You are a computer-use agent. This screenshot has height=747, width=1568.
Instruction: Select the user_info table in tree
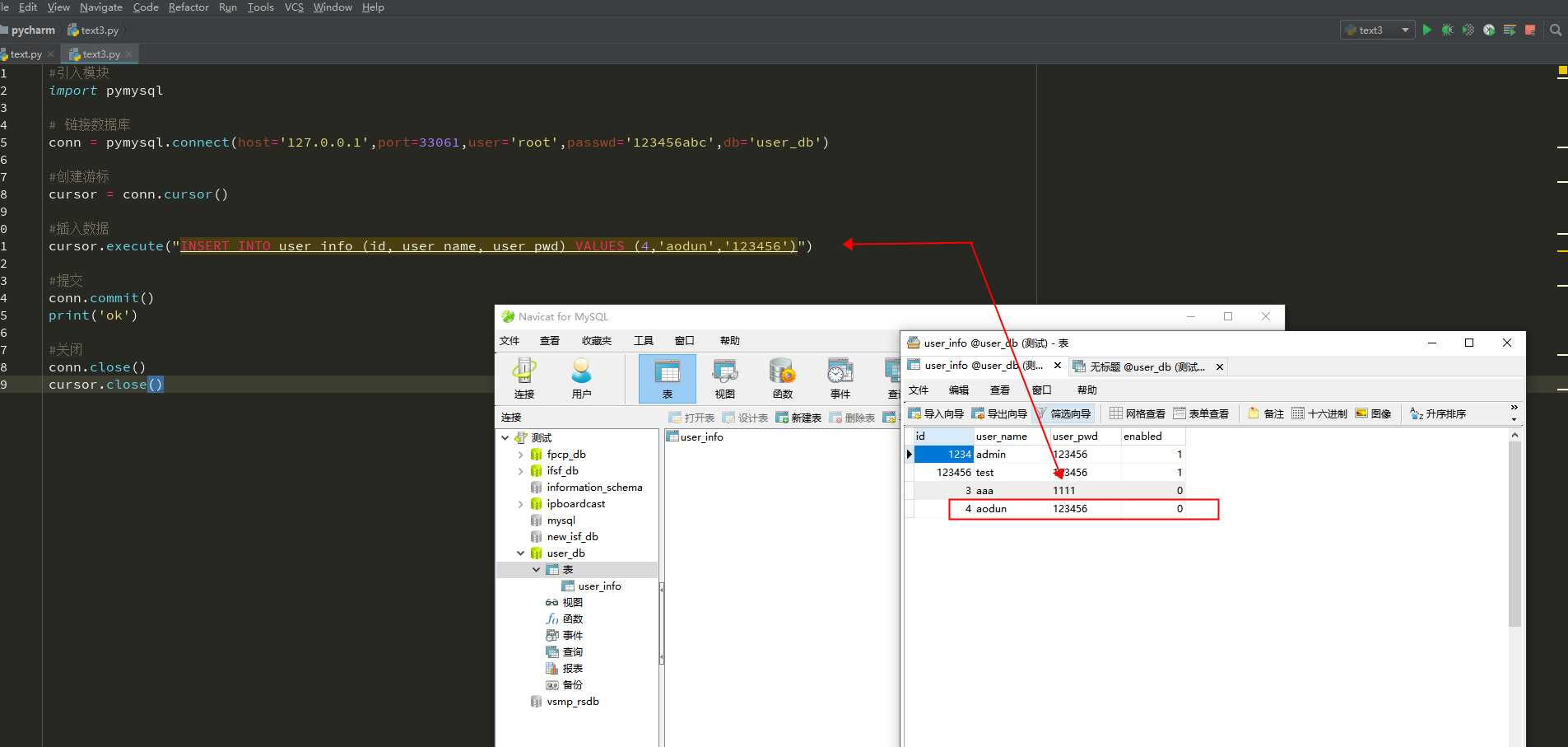point(599,586)
